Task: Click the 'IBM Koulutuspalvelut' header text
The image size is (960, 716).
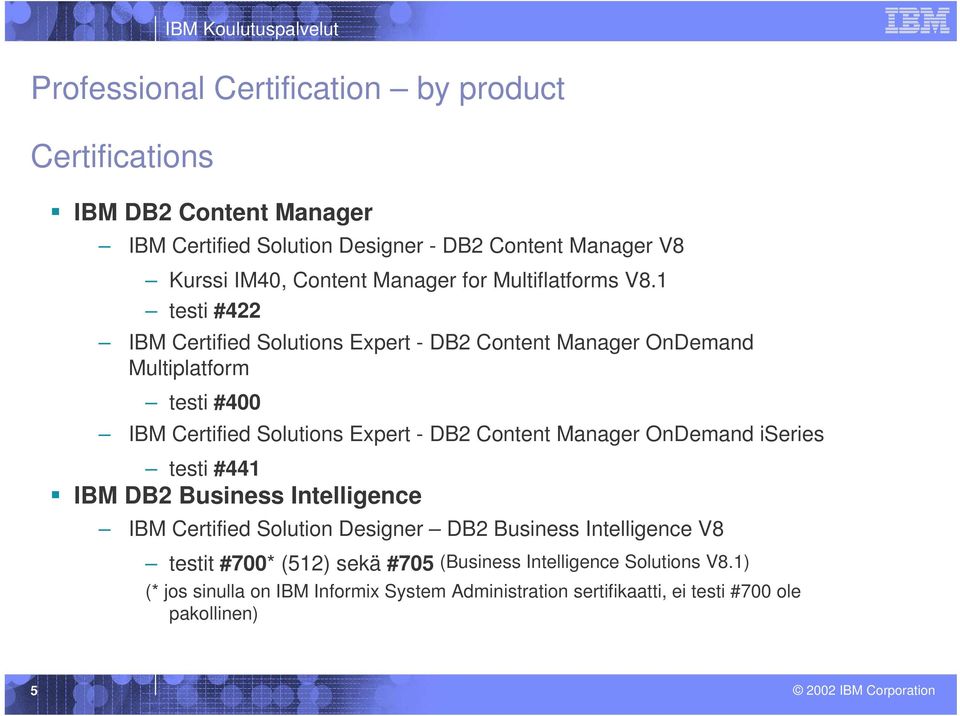Action: point(252,29)
